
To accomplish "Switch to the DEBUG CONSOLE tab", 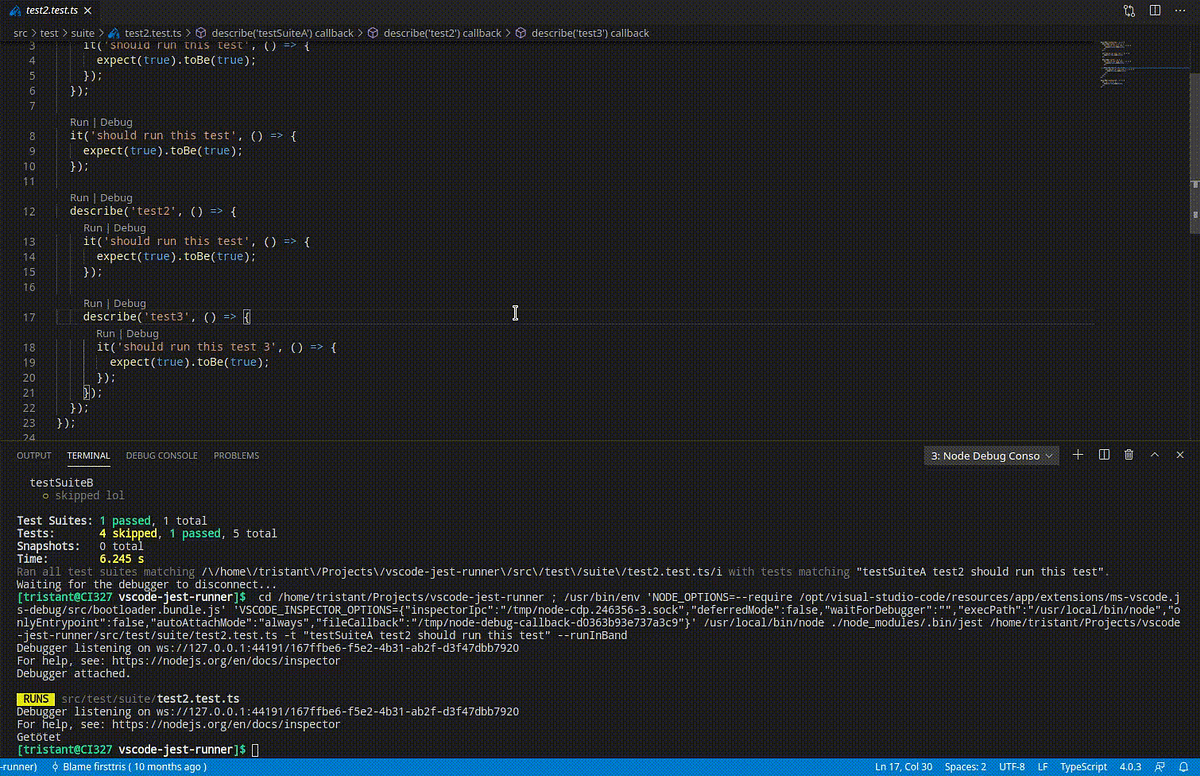I will coord(162,456).
